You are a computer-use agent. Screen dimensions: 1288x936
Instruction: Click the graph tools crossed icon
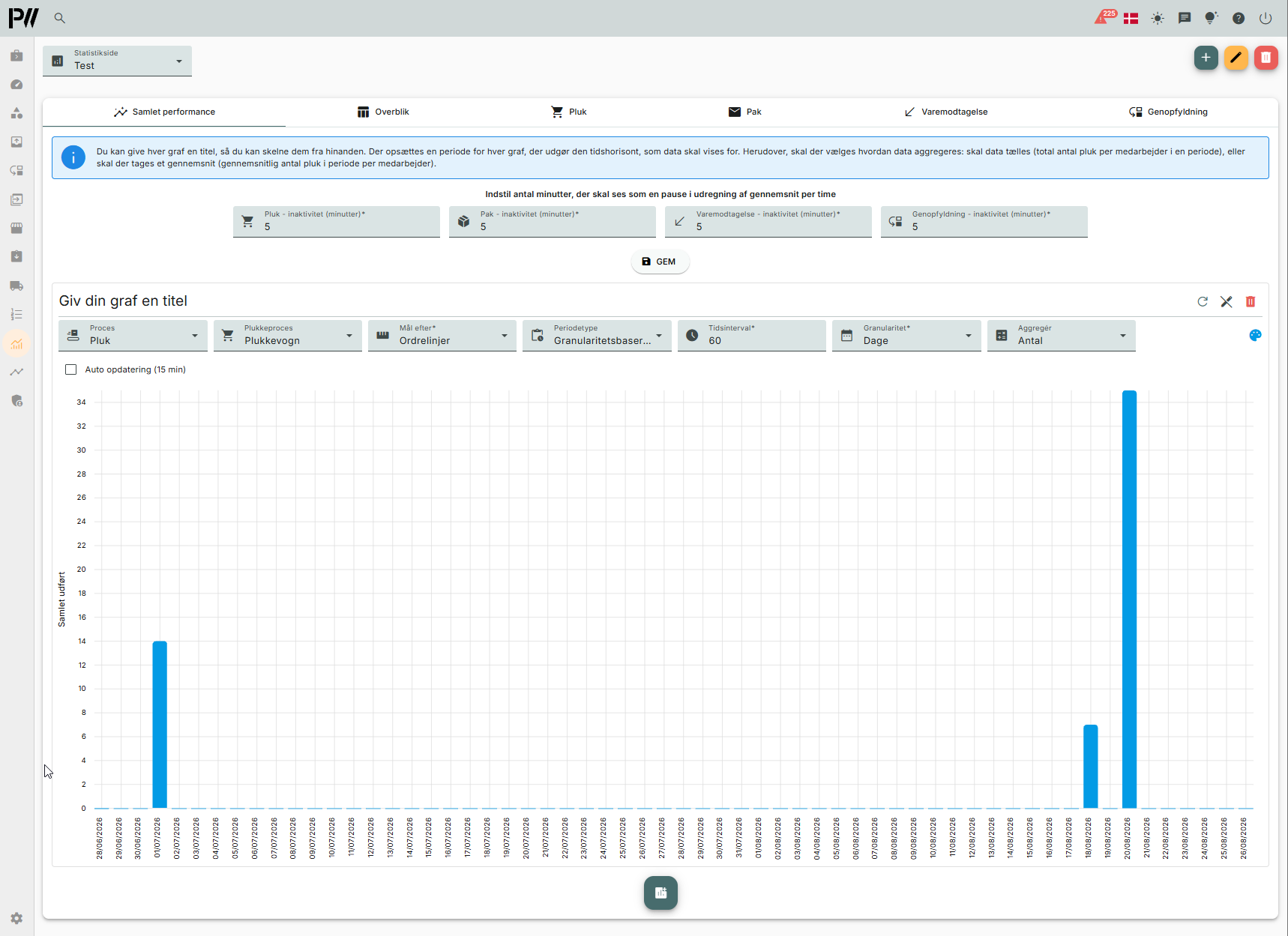coord(1227,301)
